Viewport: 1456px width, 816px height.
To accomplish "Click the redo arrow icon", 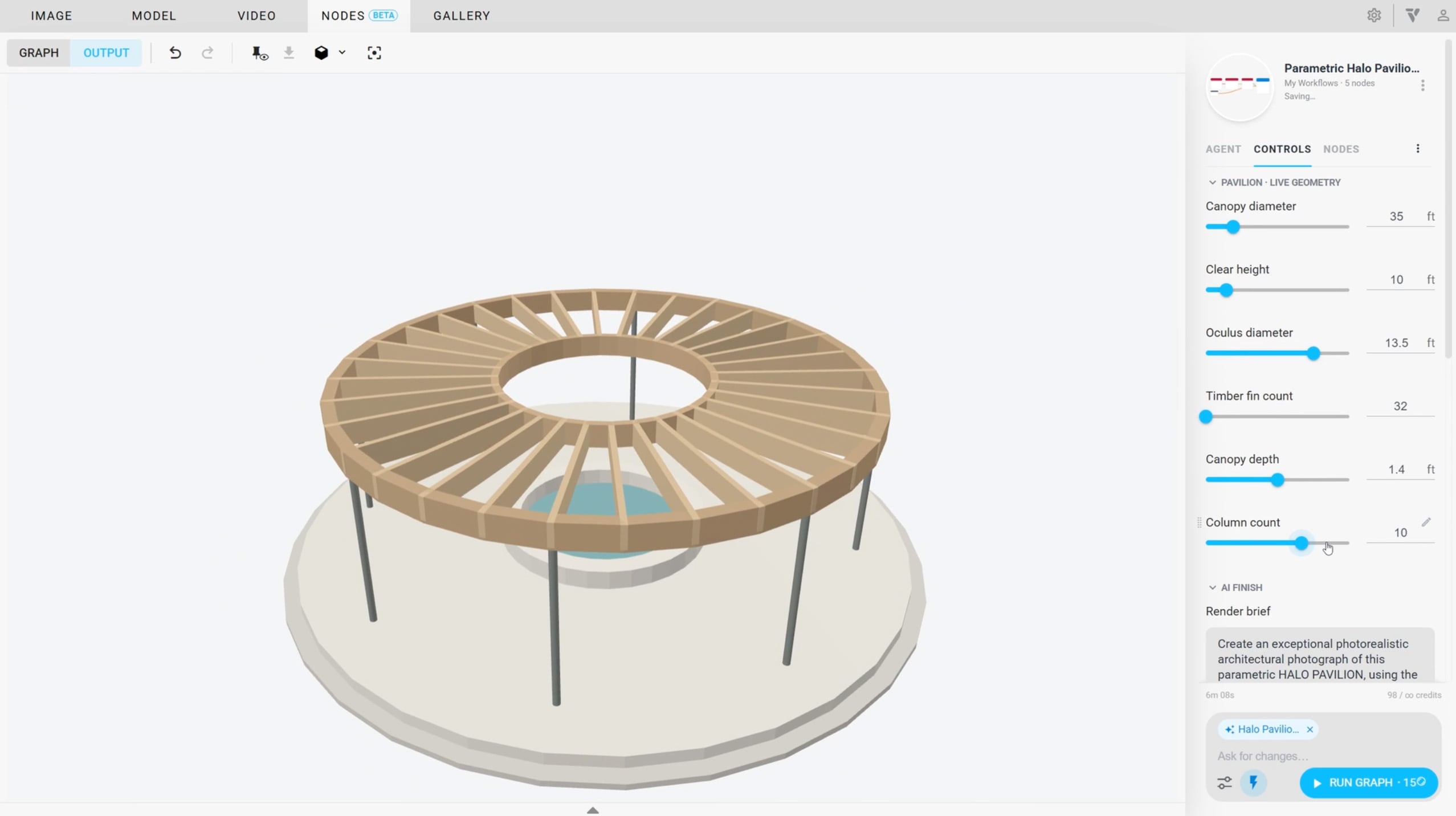I will coord(207,53).
